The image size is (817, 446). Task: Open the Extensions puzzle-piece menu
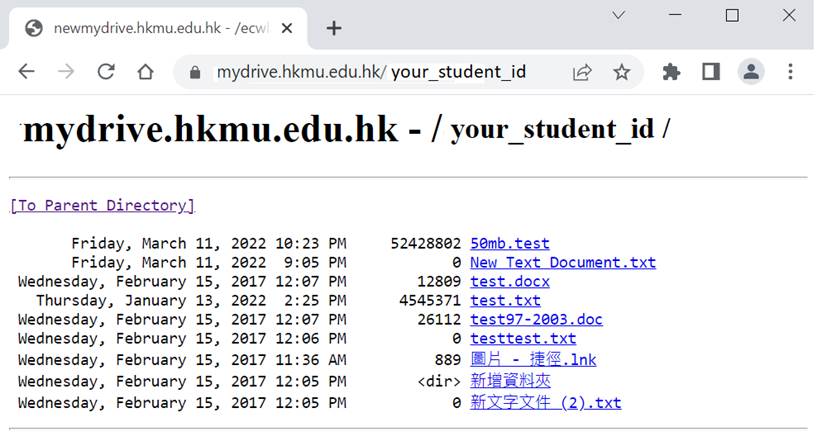click(x=671, y=71)
